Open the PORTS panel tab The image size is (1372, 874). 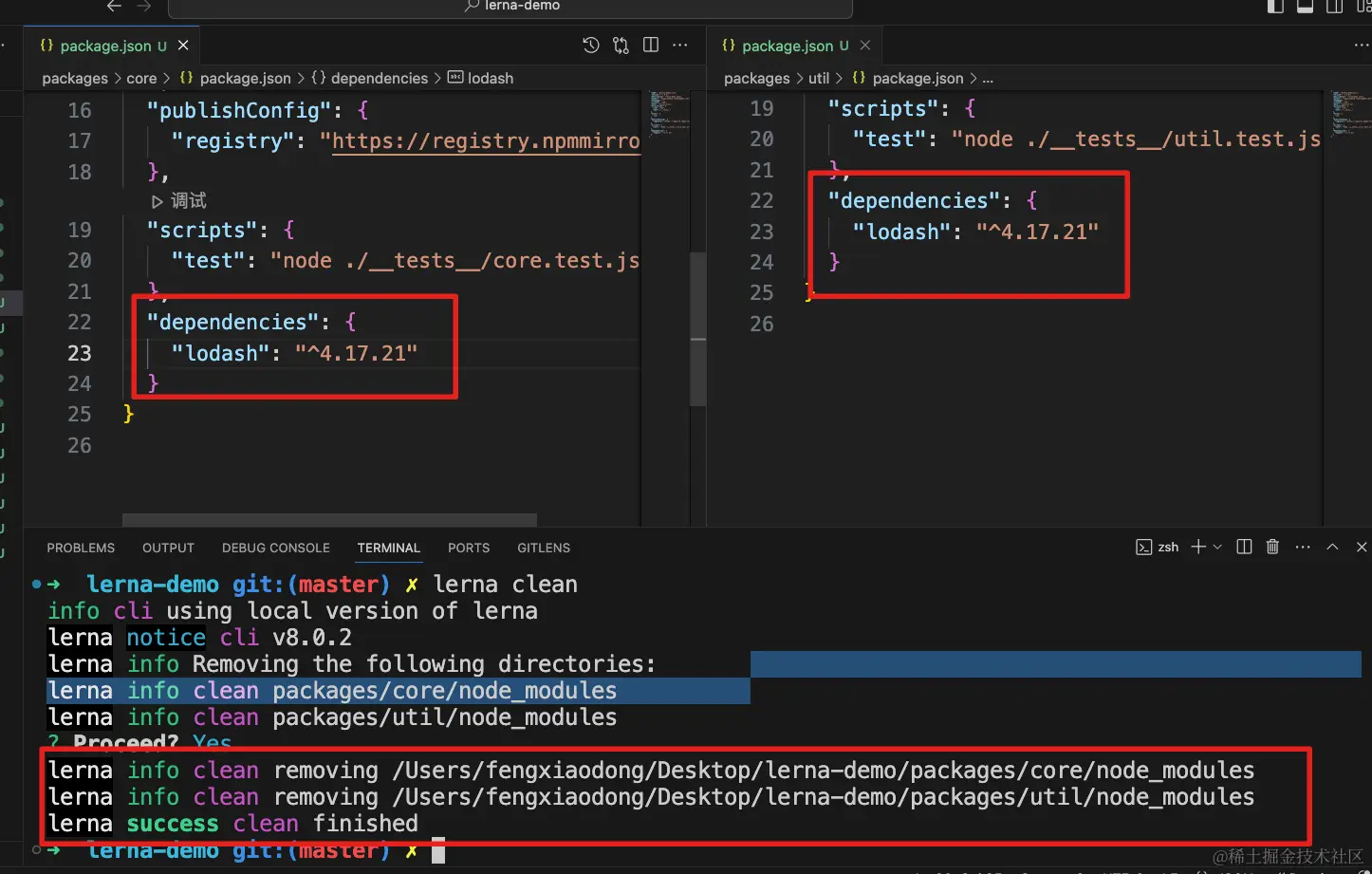pyautogui.click(x=469, y=548)
